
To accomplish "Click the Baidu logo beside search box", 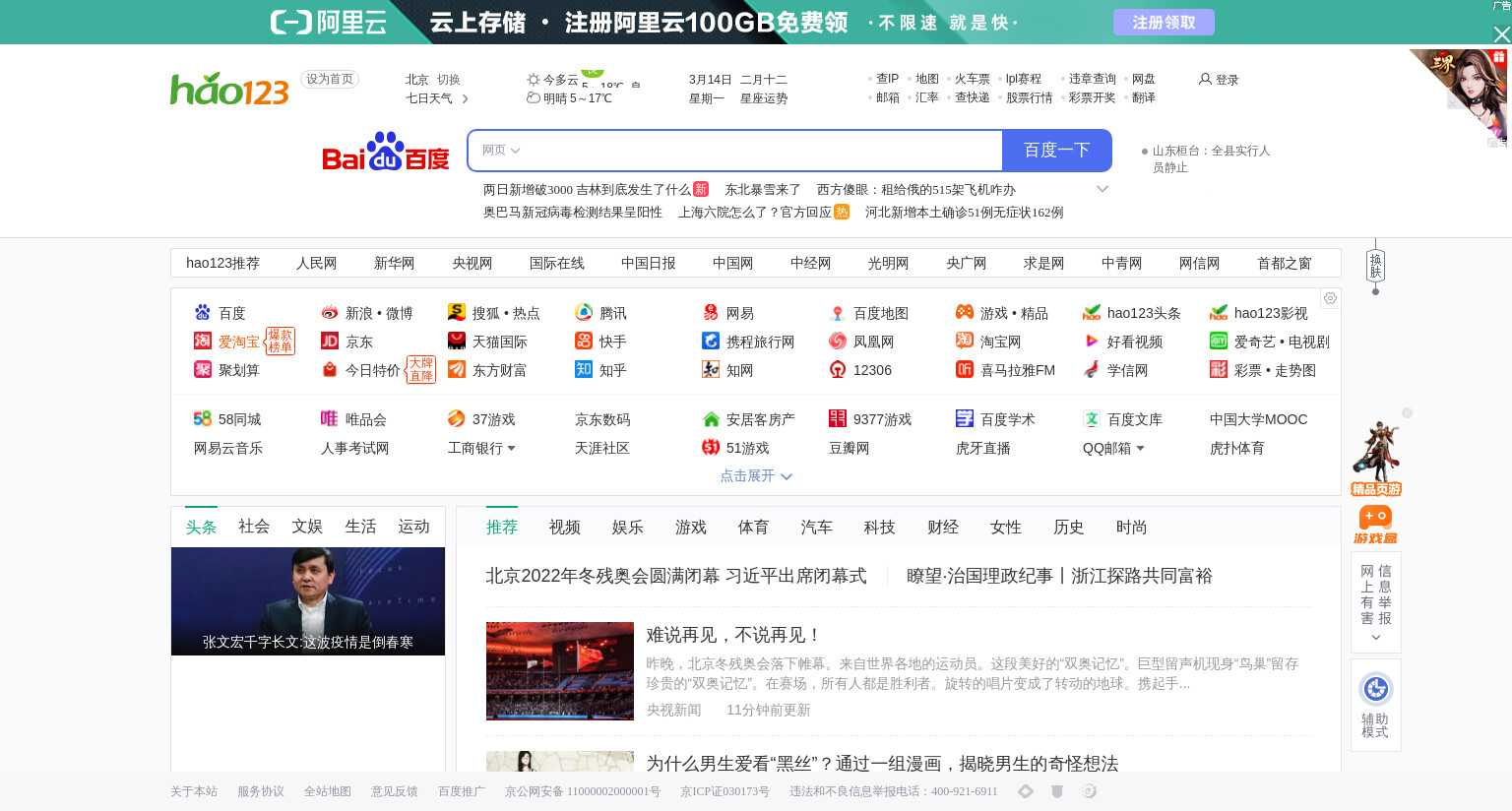I will pyautogui.click(x=386, y=152).
